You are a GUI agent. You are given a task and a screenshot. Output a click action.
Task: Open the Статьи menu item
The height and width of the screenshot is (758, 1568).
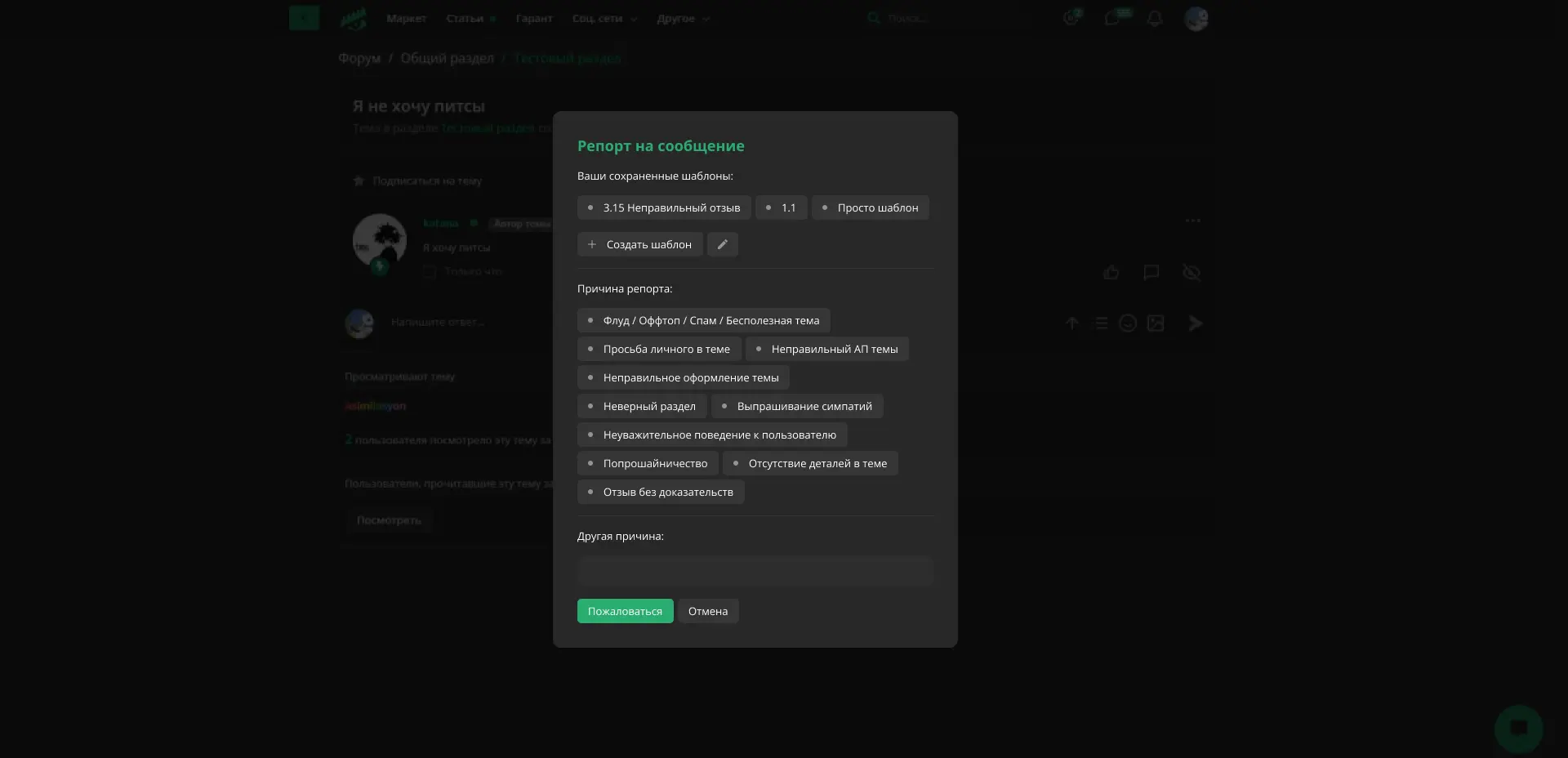[x=465, y=18]
